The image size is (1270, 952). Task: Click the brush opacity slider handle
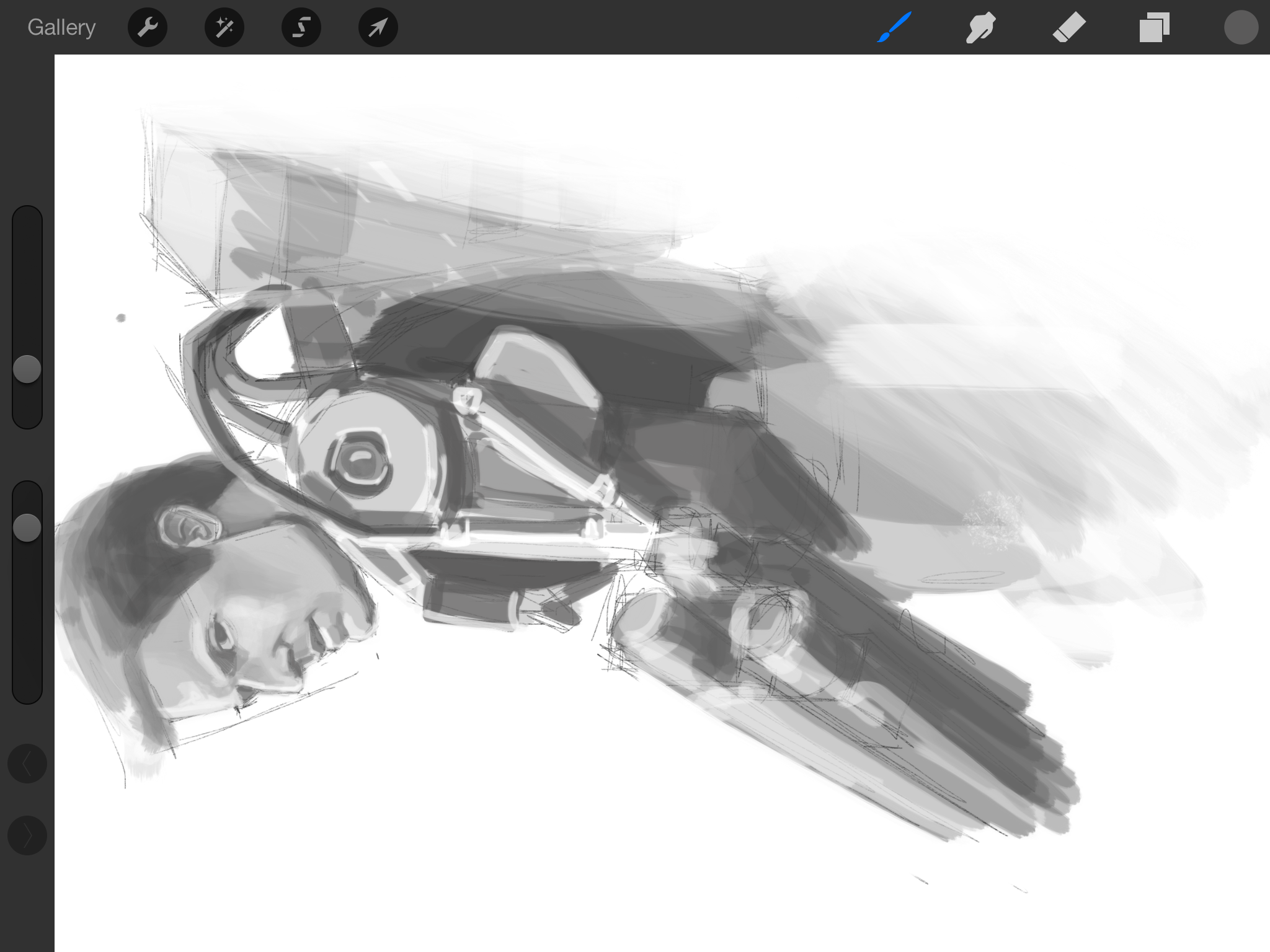pyautogui.click(x=27, y=527)
